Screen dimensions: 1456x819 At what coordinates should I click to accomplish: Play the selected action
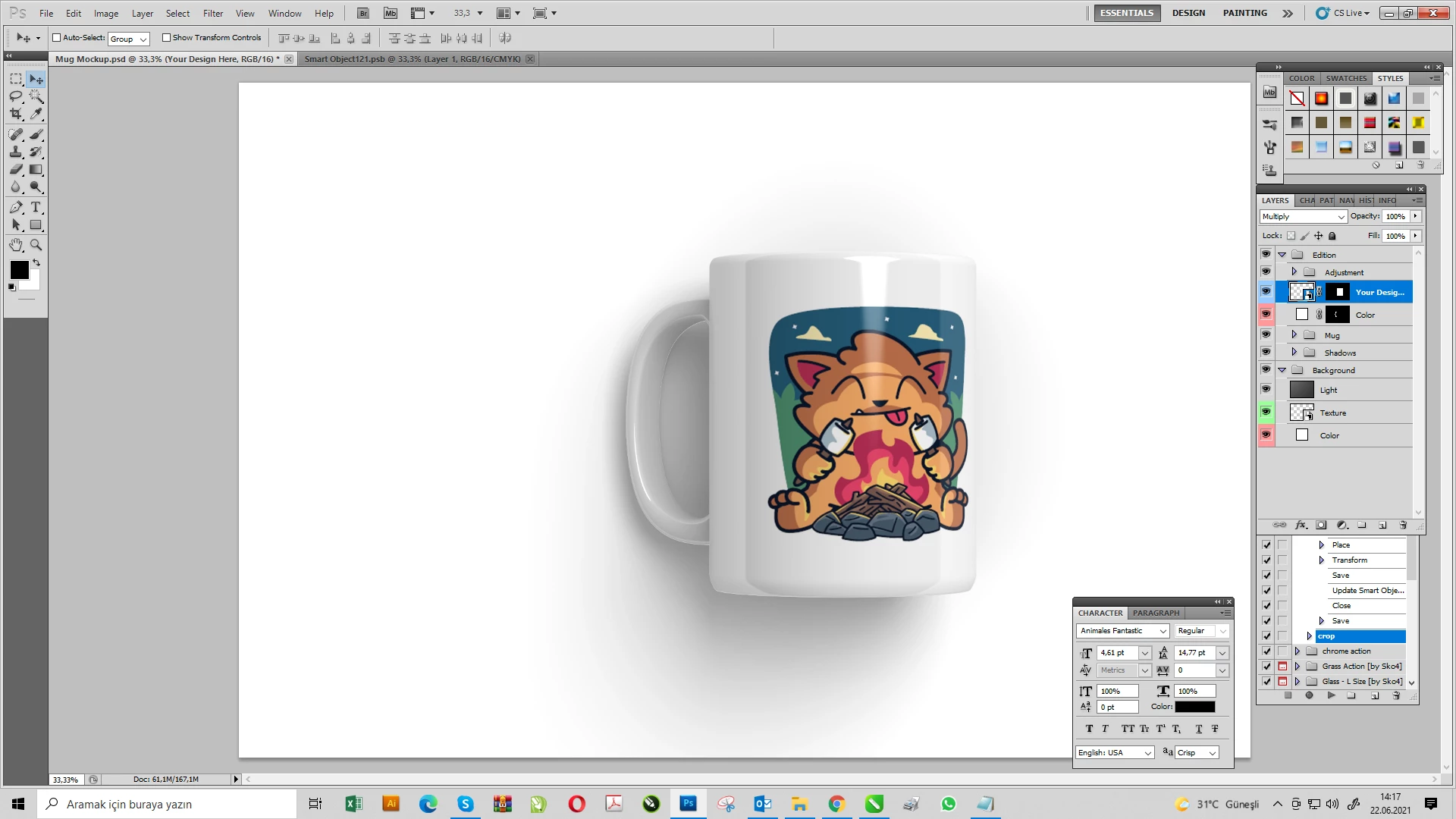pos(1331,695)
